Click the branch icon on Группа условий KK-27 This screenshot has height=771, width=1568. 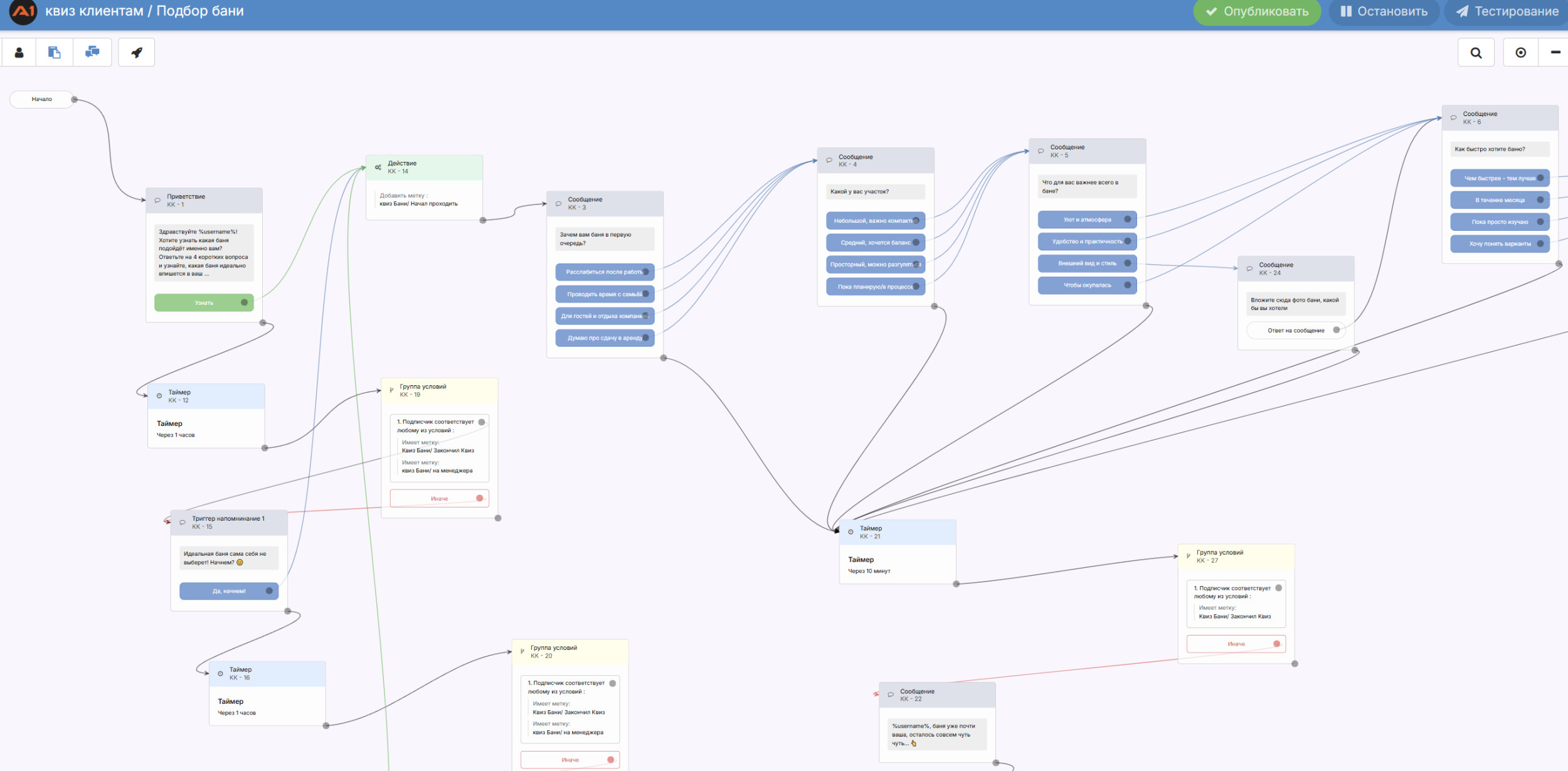click(1188, 556)
